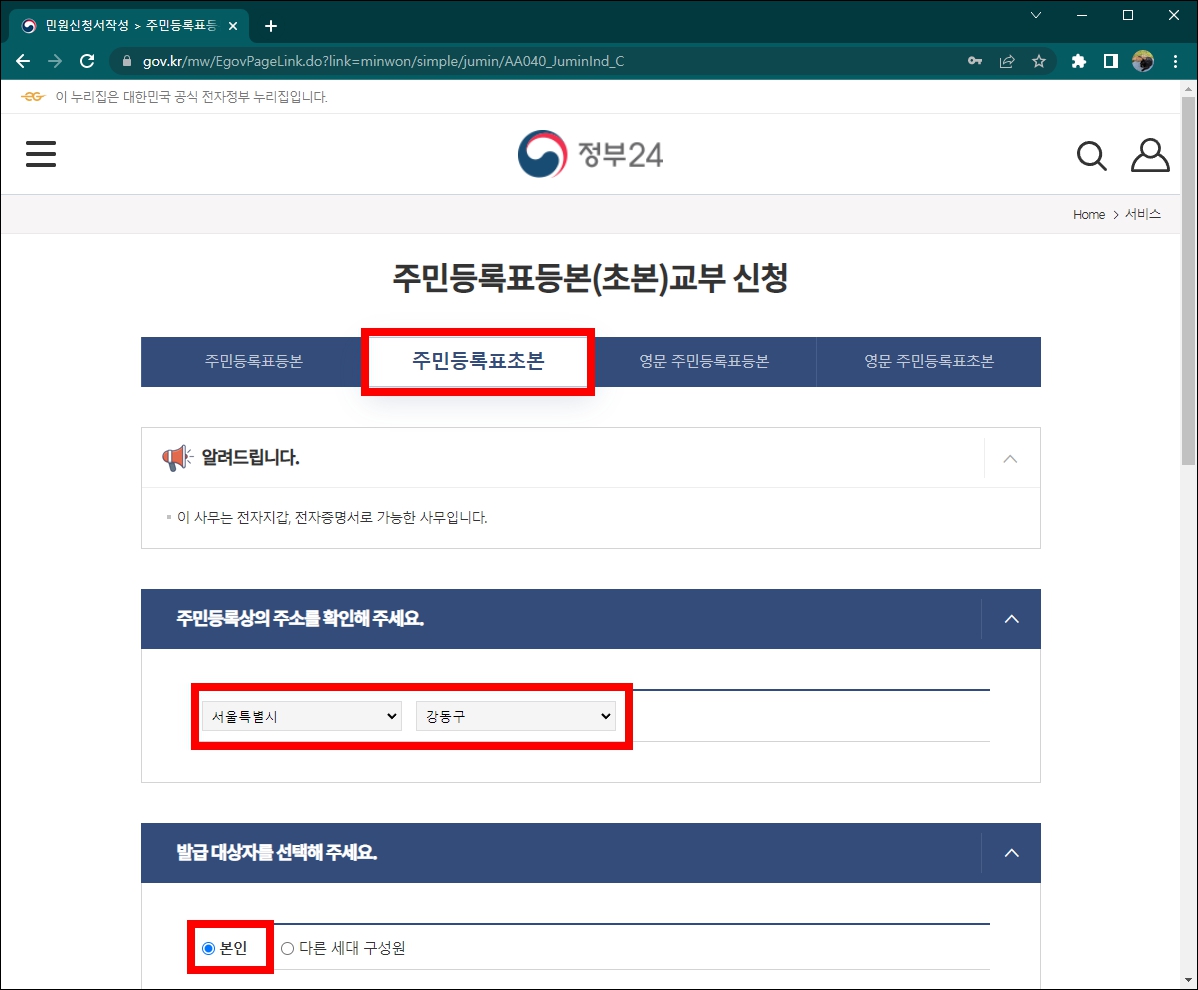The image size is (1198, 990).
Task: Reload the current page
Action: [86, 61]
